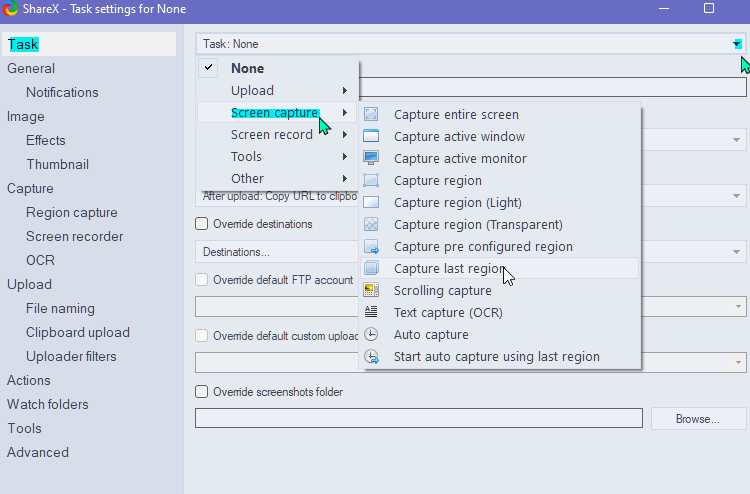Open Screen recorder settings in sidebar
The width and height of the screenshot is (750, 494).
pos(75,236)
